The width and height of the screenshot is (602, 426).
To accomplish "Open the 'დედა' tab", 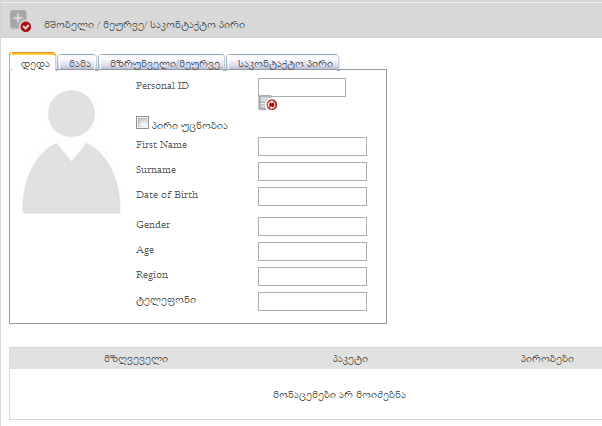I will [x=32, y=62].
